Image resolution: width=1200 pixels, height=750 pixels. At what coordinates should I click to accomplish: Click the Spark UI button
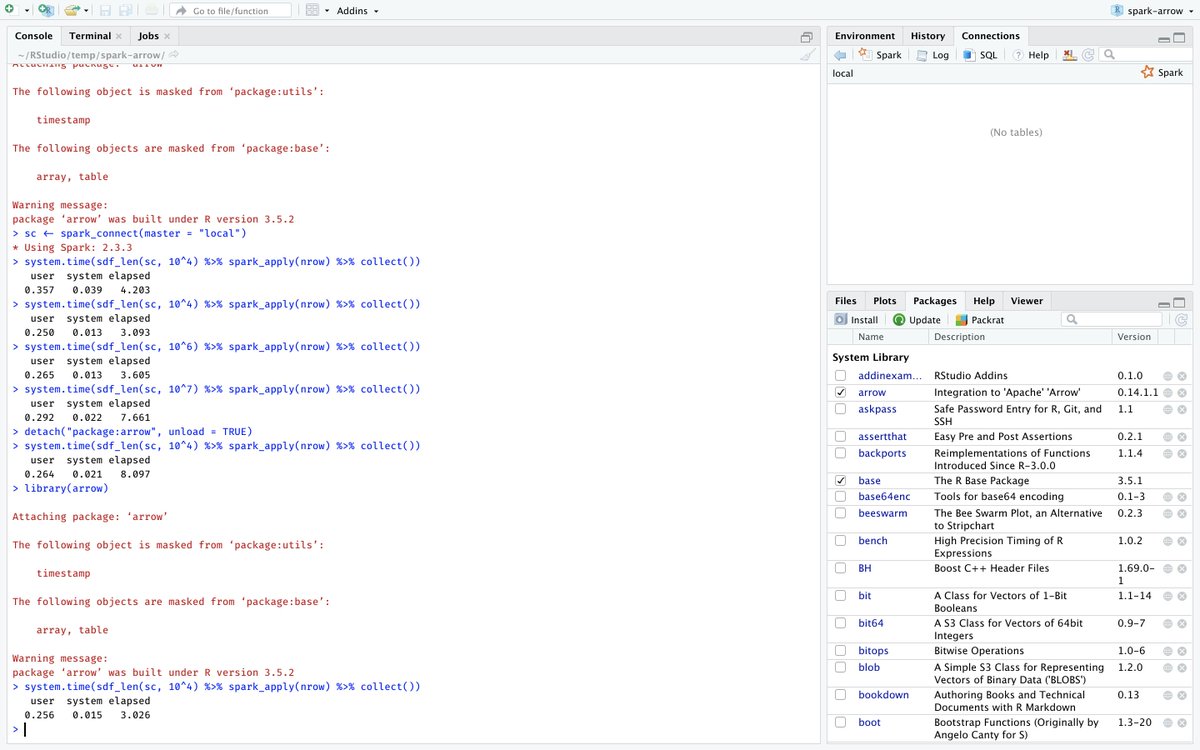(881, 55)
